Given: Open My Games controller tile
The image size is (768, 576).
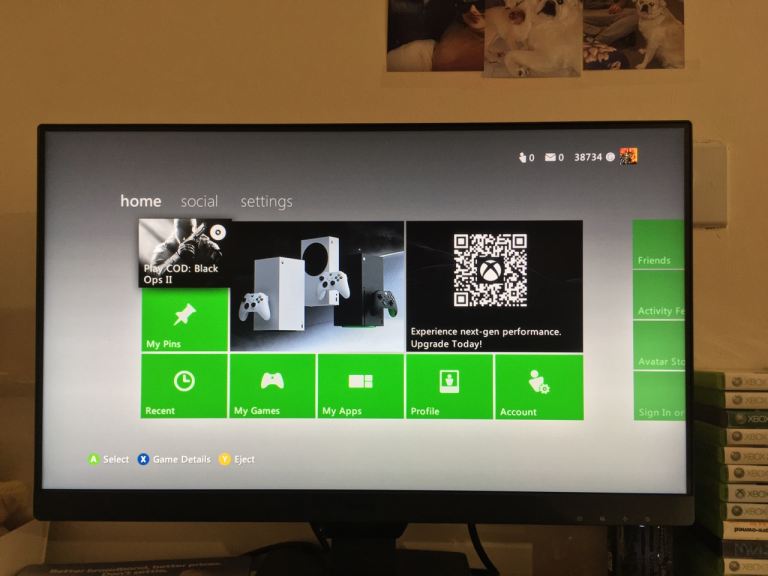Looking at the screenshot, I should (272, 386).
